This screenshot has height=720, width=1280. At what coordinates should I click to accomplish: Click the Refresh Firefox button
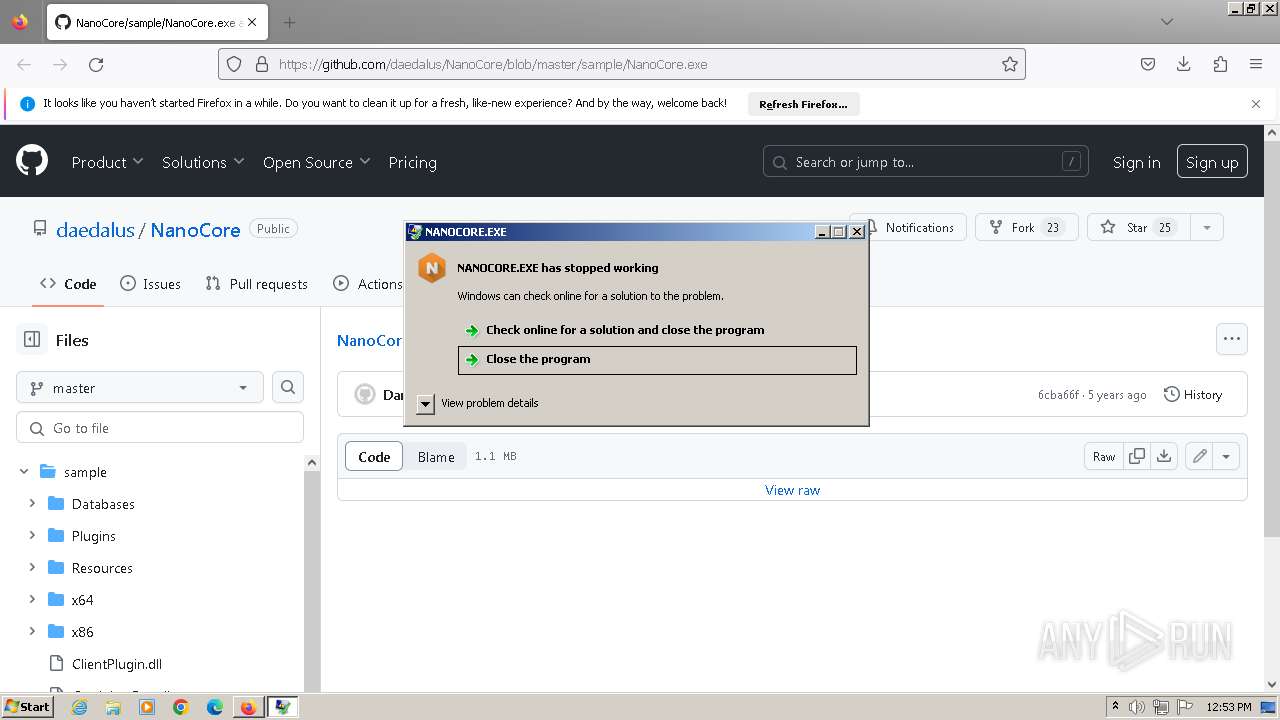pyautogui.click(x=803, y=104)
